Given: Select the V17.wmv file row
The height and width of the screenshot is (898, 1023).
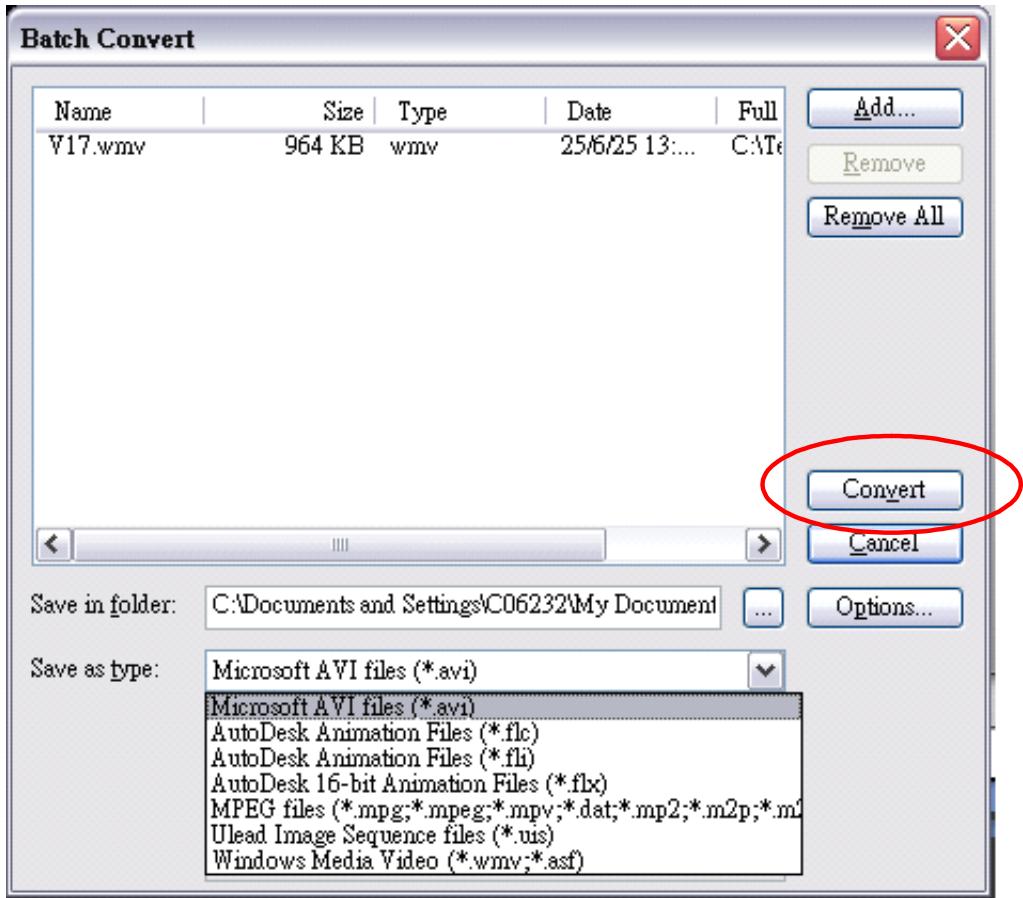Looking at the screenshot, I should point(408,146).
